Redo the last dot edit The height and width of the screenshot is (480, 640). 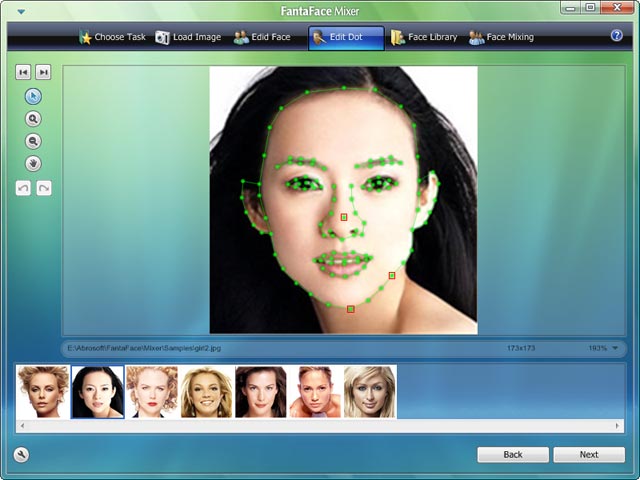(44, 188)
